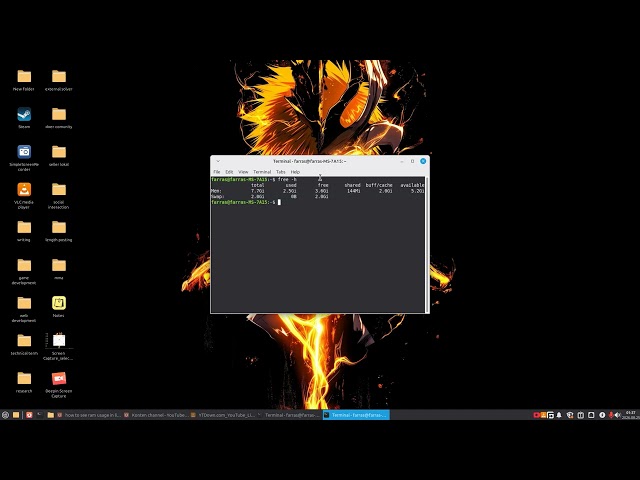This screenshot has width=640, height=480.
Task: Launch the Notes desktop application
Action: coord(58,307)
